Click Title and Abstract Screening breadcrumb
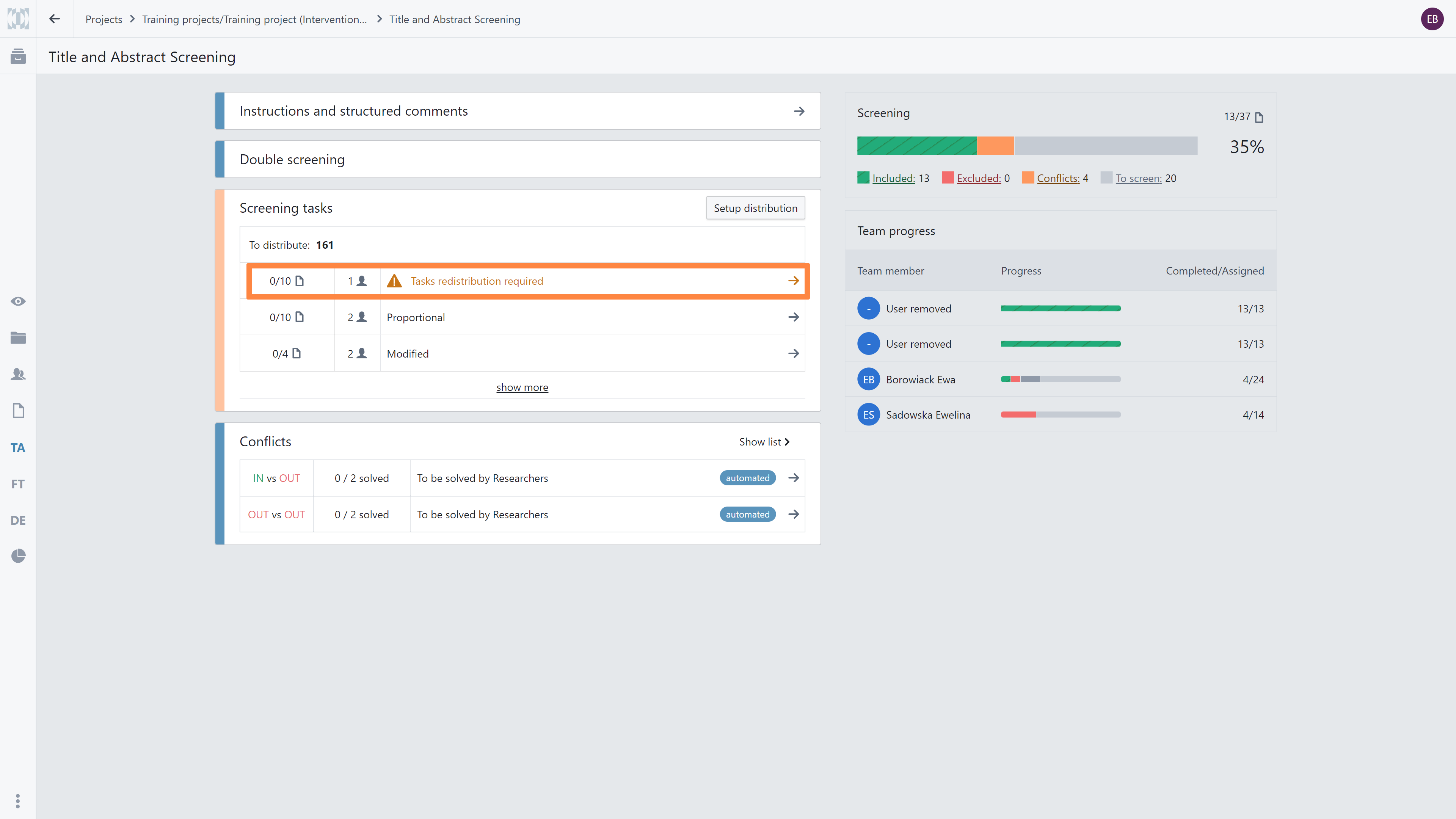 click(x=455, y=19)
